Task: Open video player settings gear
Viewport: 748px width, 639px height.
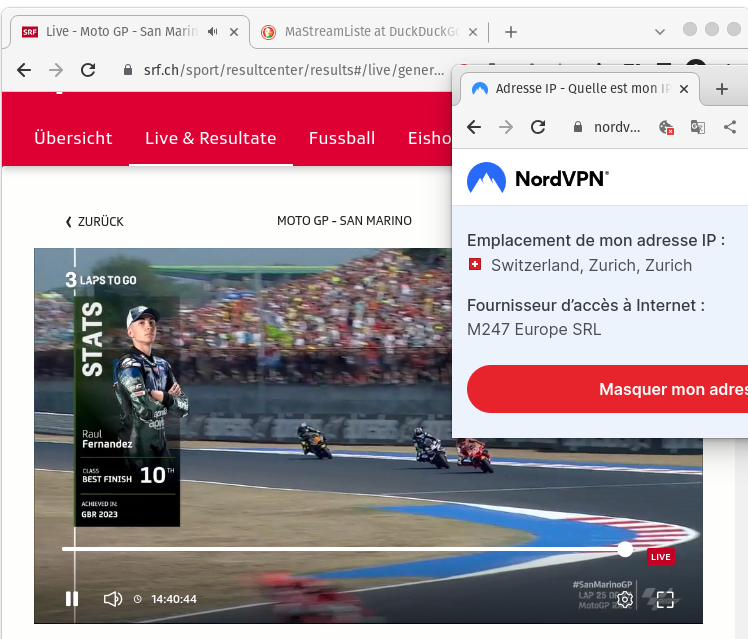Action: pos(624,599)
